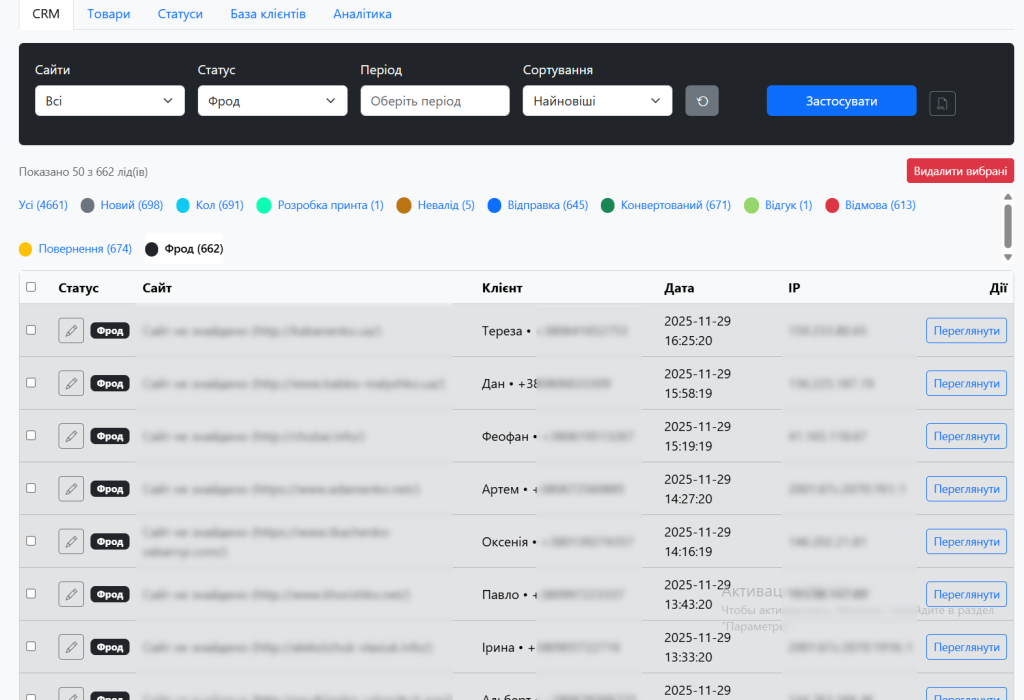Open the Сортування dropdown showing Найновіші
Screen dimensions: 1024x700
(x=598, y=101)
